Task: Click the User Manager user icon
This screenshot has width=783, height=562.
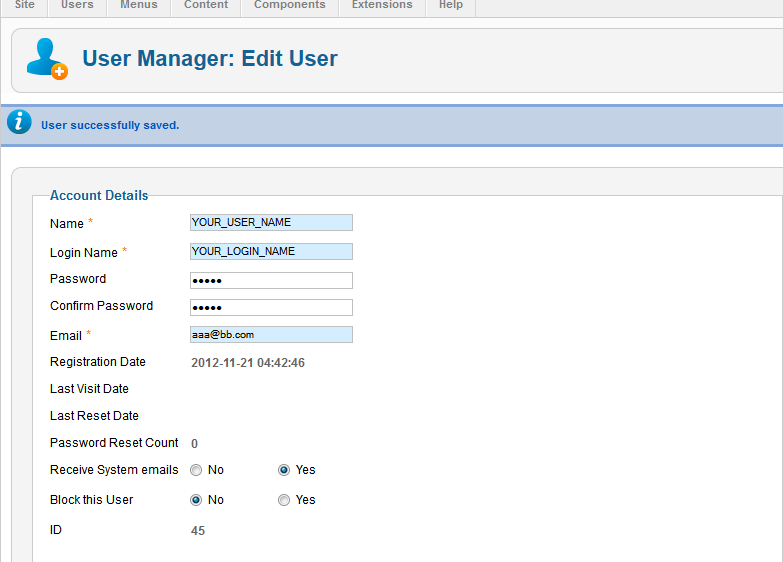Action: [x=46, y=59]
